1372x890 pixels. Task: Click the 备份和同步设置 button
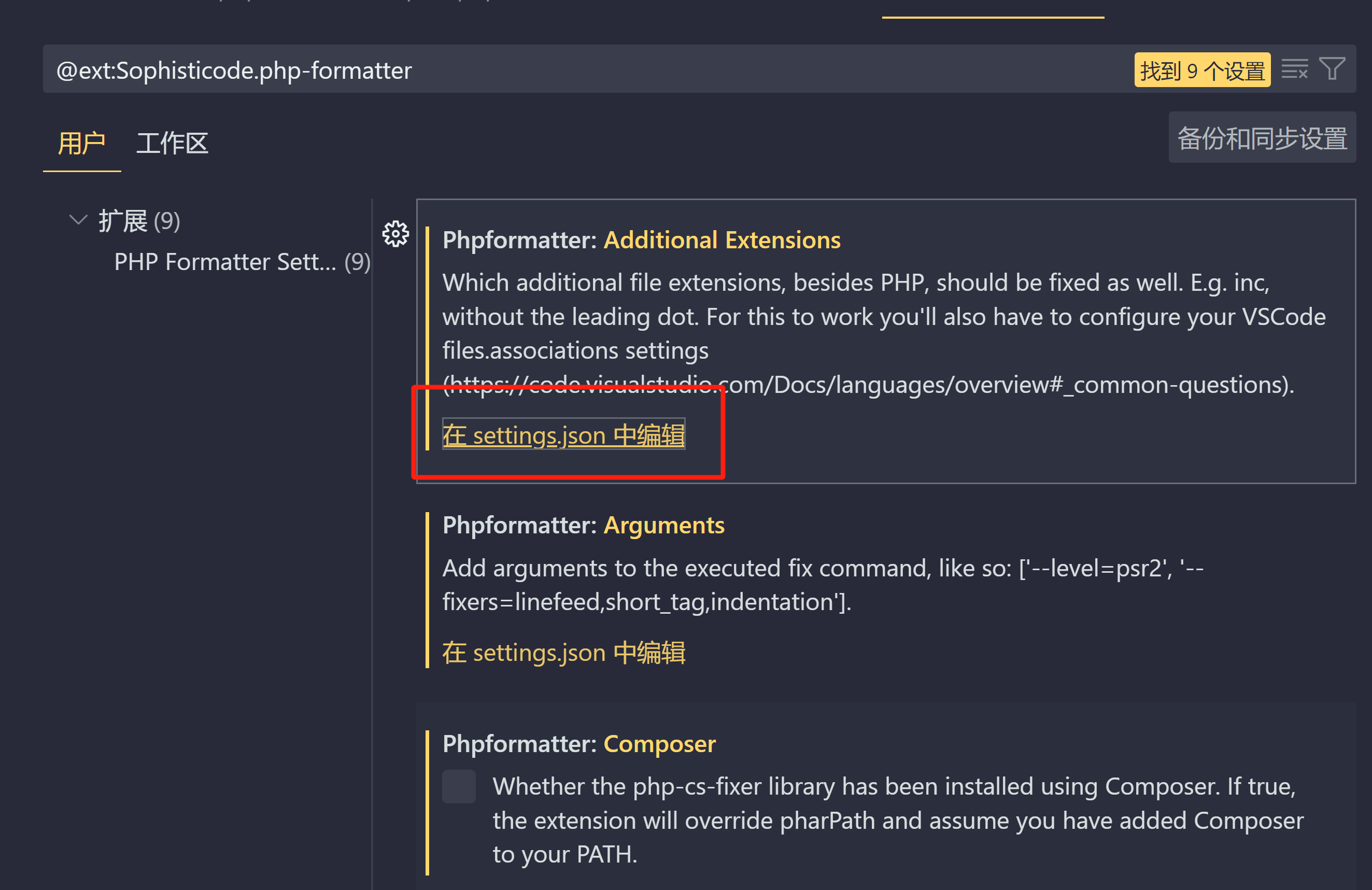[x=1261, y=138]
